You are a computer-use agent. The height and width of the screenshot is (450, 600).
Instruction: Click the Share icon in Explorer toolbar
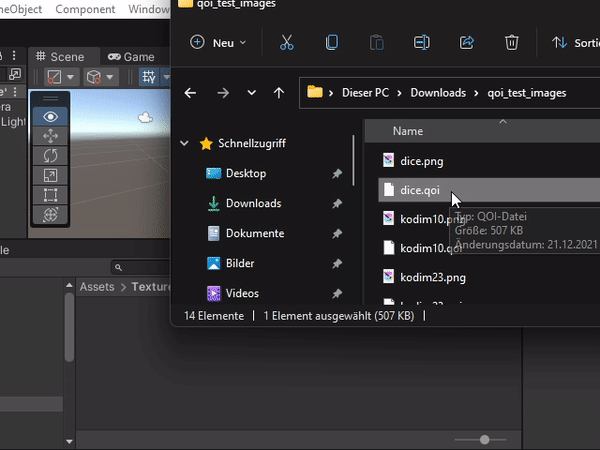(x=467, y=42)
